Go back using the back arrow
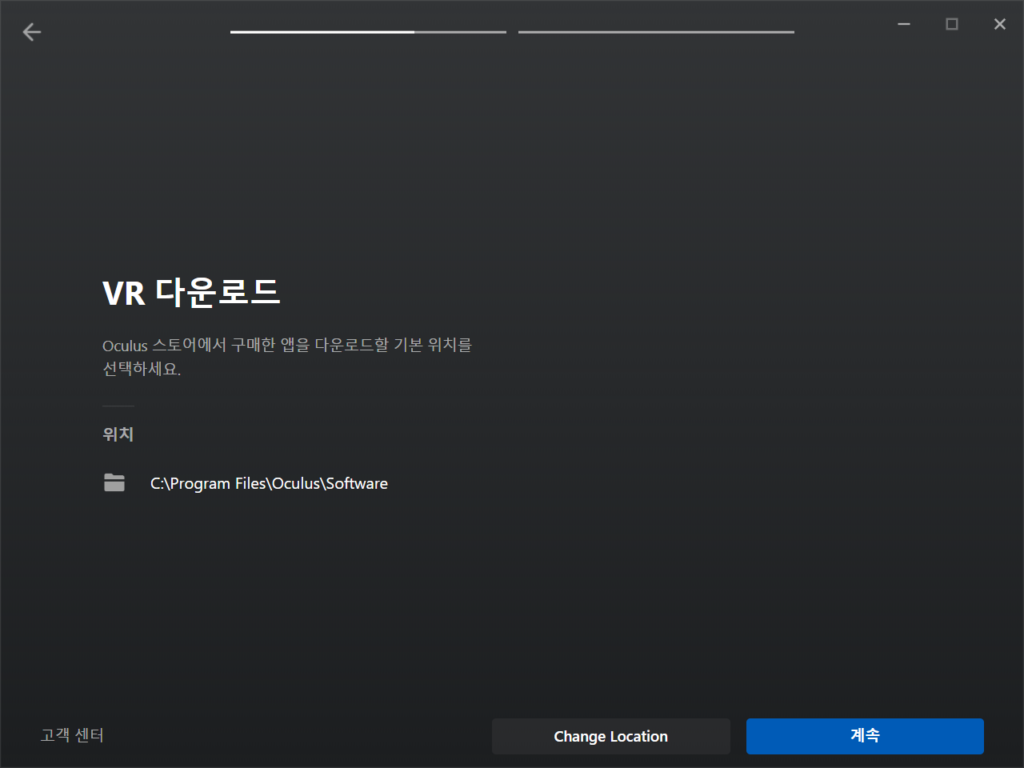This screenshot has width=1024, height=768. click(31, 32)
